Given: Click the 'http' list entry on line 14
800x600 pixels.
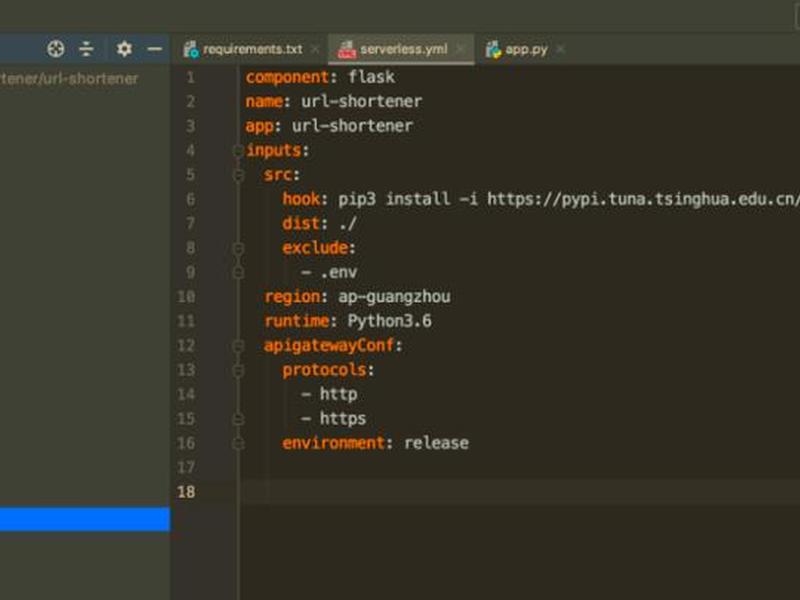Looking at the screenshot, I should [x=338, y=394].
